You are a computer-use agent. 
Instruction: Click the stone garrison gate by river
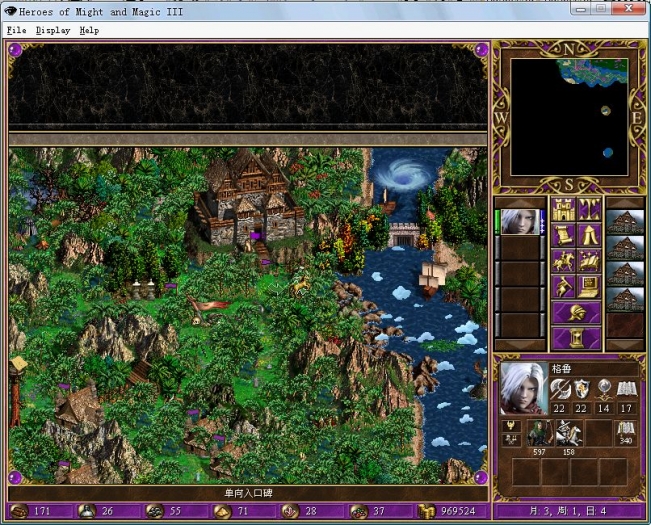click(404, 235)
